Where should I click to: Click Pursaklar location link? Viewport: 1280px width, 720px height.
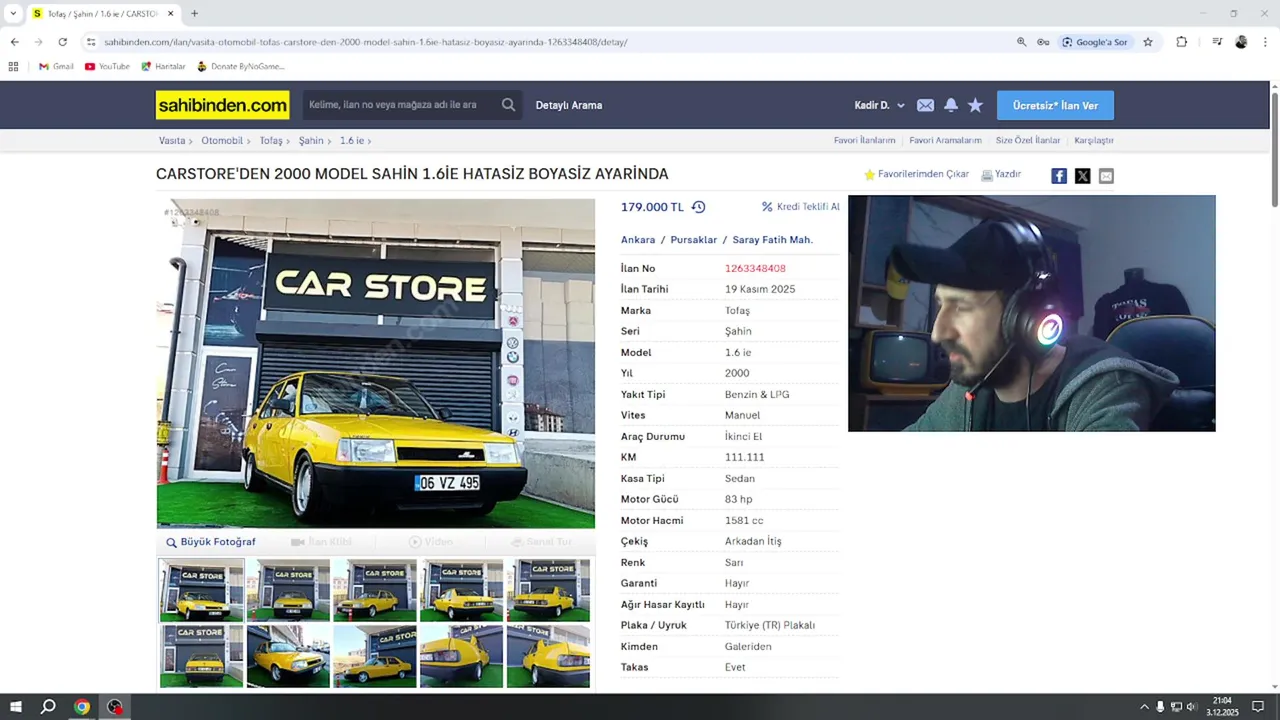click(x=693, y=240)
